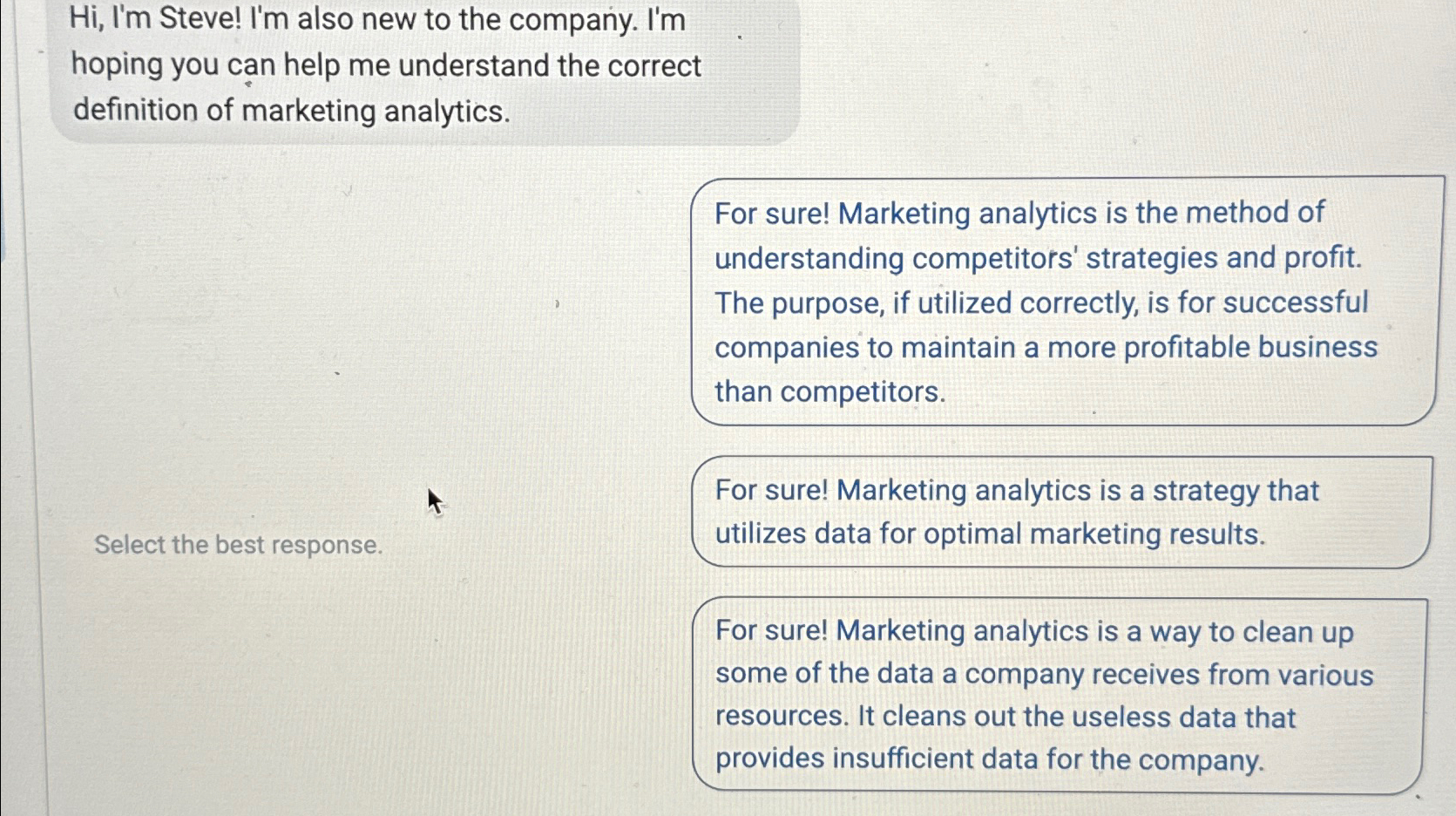Click the middle answer option box
Screen dimensions: 1456x816
point(1061,512)
